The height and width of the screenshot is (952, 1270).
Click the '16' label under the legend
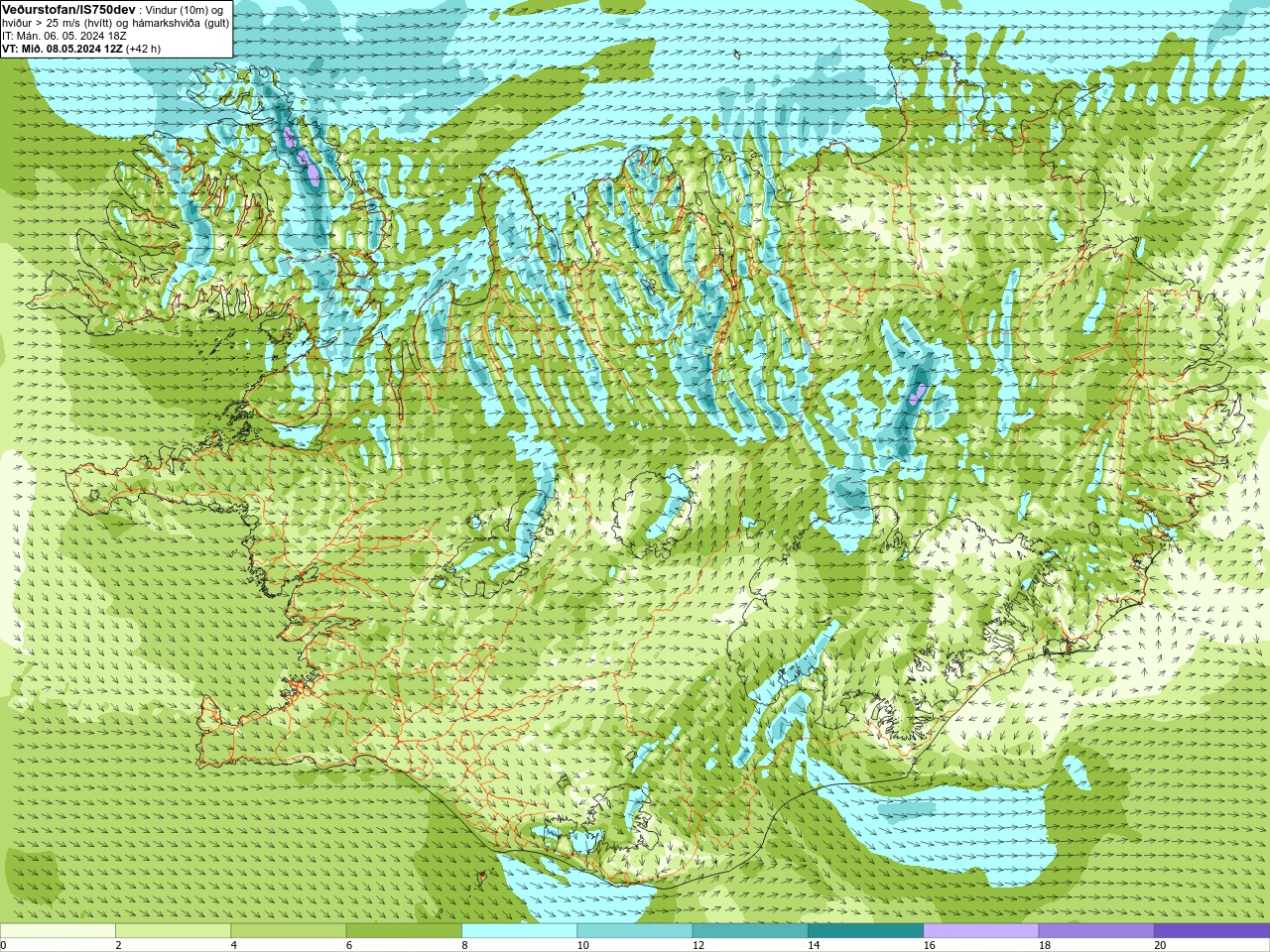[x=930, y=945]
